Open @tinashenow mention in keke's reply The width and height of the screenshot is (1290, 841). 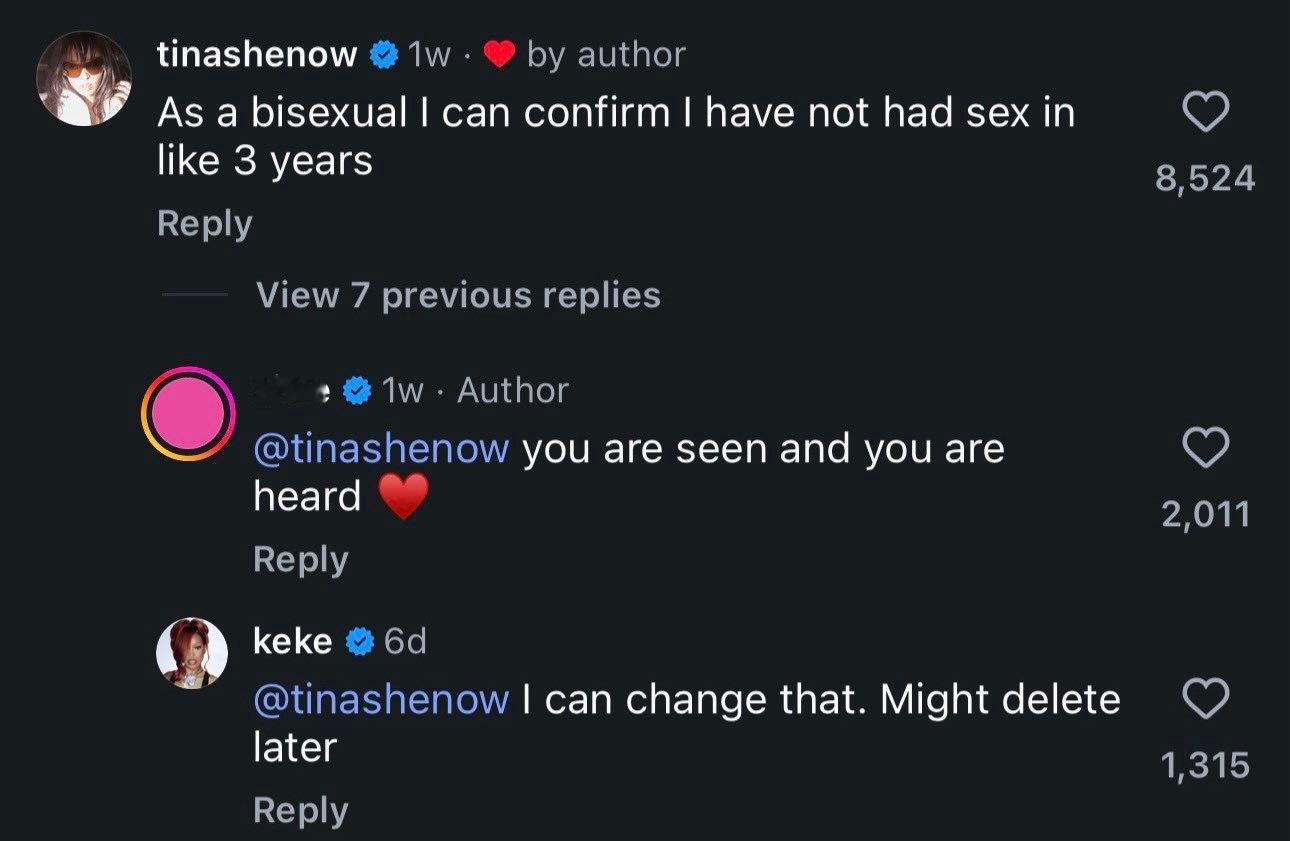(x=382, y=700)
